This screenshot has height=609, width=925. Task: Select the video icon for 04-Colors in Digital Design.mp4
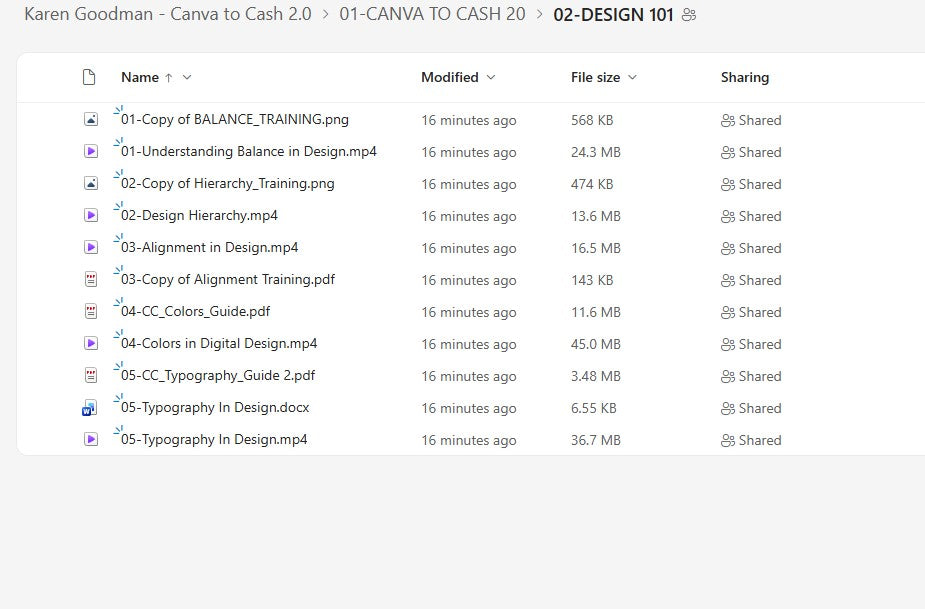click(x=90, y=343)
